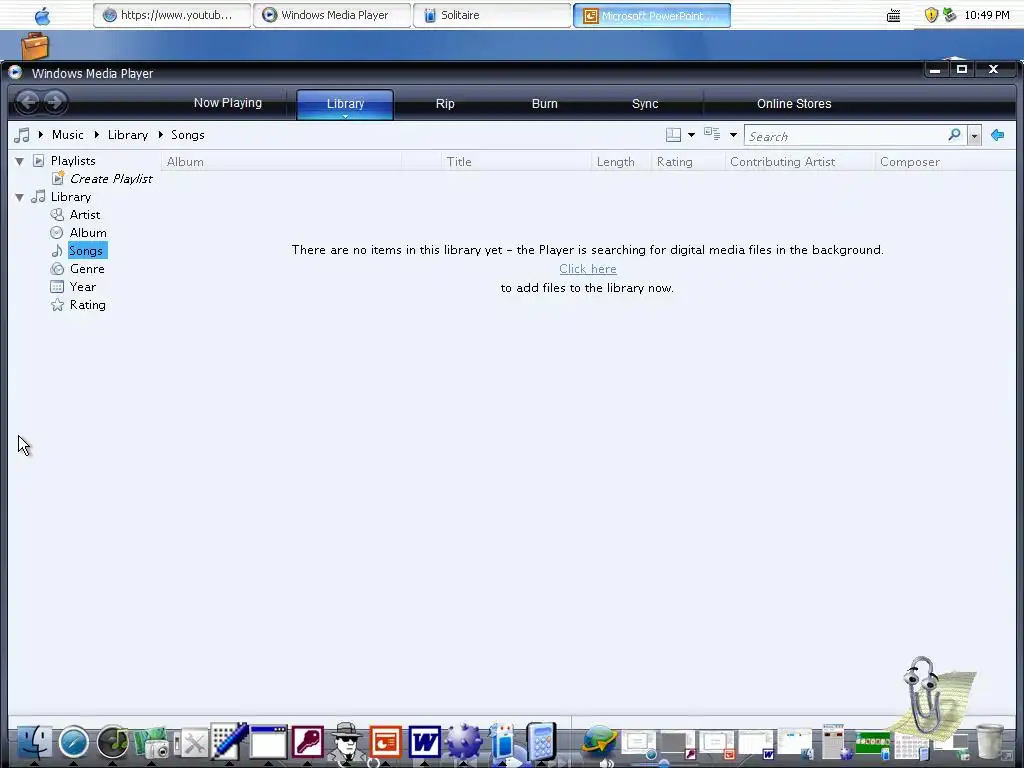Image resolution: width=1024 pixels, height=768 pixels.
Task: Open the Online Stores tab
Action: pos(793,104)
